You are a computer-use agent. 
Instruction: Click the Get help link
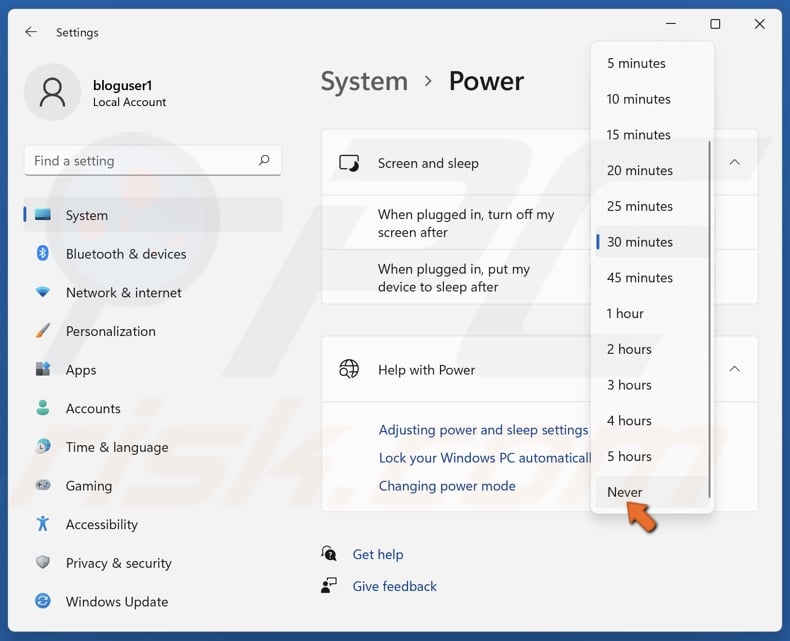click(x=378, y=554)
